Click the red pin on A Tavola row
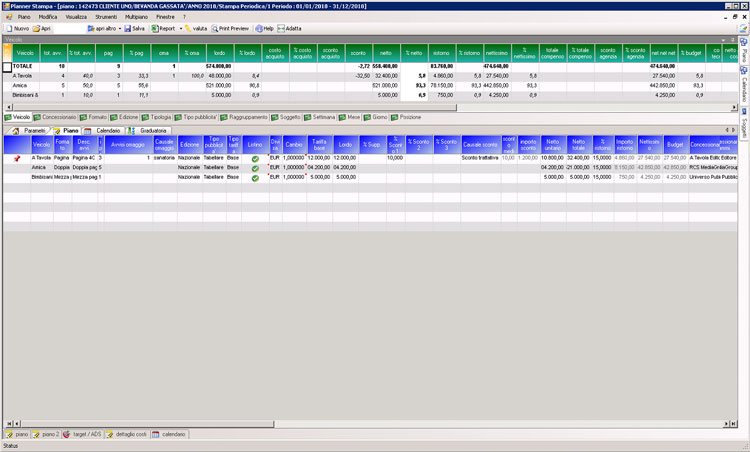Viewport: 750px width, 452px height. pos(15,158)
